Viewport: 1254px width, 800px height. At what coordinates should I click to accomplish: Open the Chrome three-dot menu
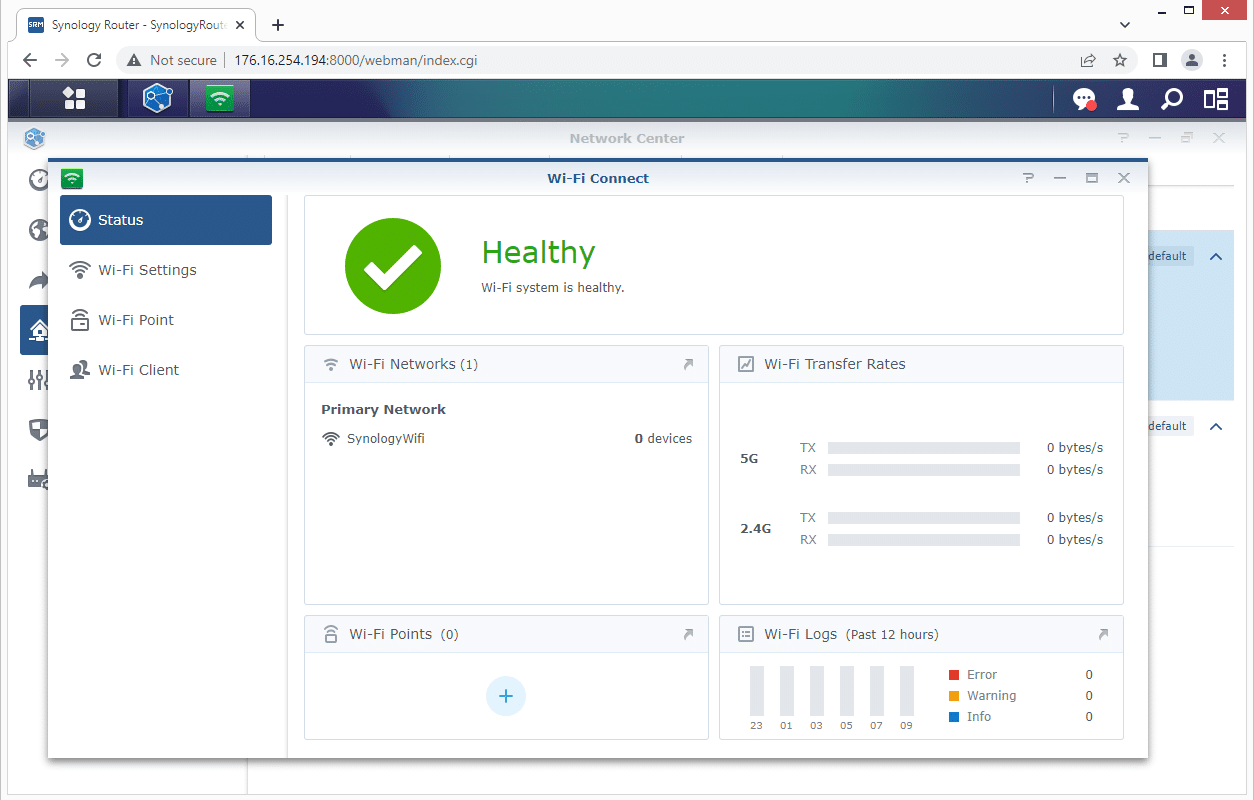point(1224,60)
